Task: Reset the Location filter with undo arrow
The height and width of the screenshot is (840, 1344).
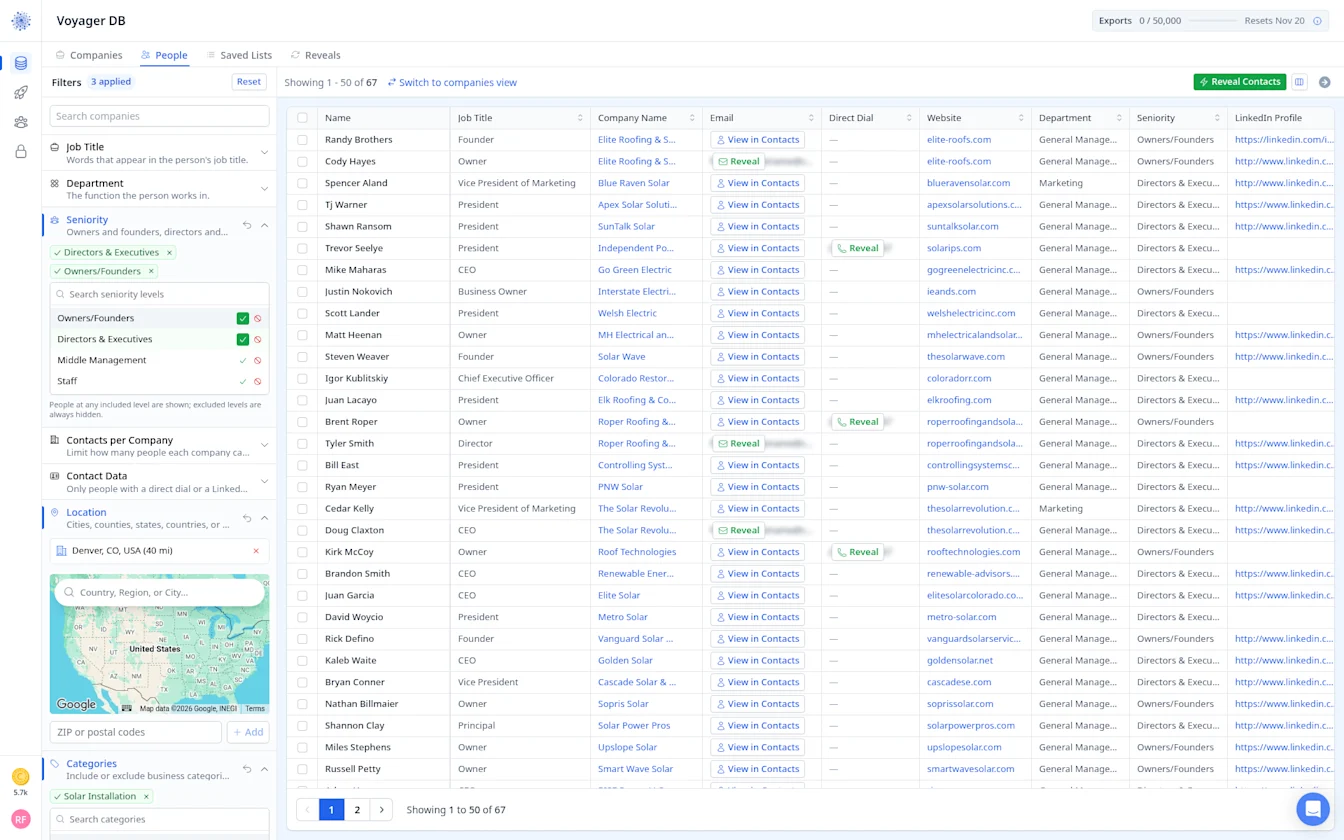Action: click(x=247, y=518)
